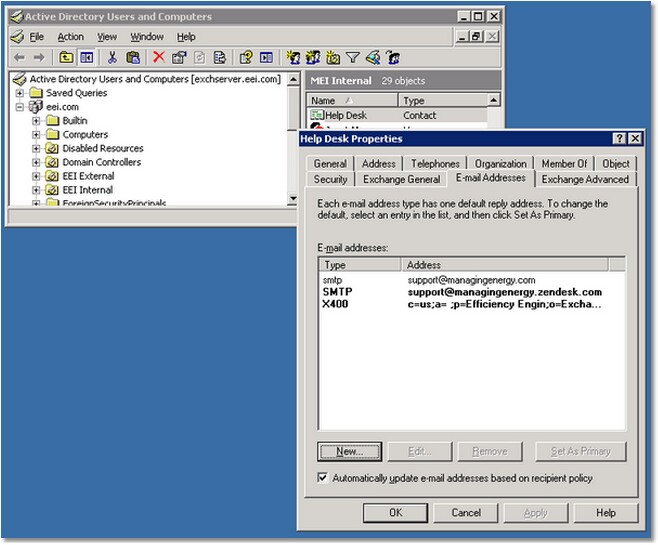The height and width of the screenshot is (545, 658).
Task: Sort list by Name column header
Action: pos(352,101)
